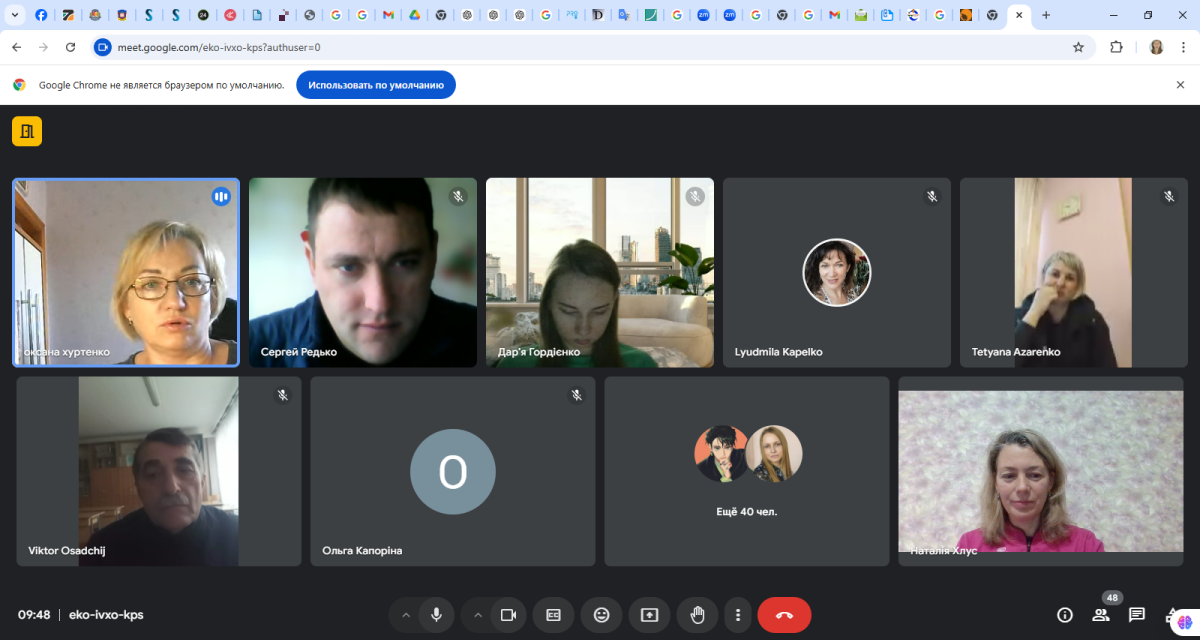
Task: Open the three-dot more options menu
Action: pos(738,615)
